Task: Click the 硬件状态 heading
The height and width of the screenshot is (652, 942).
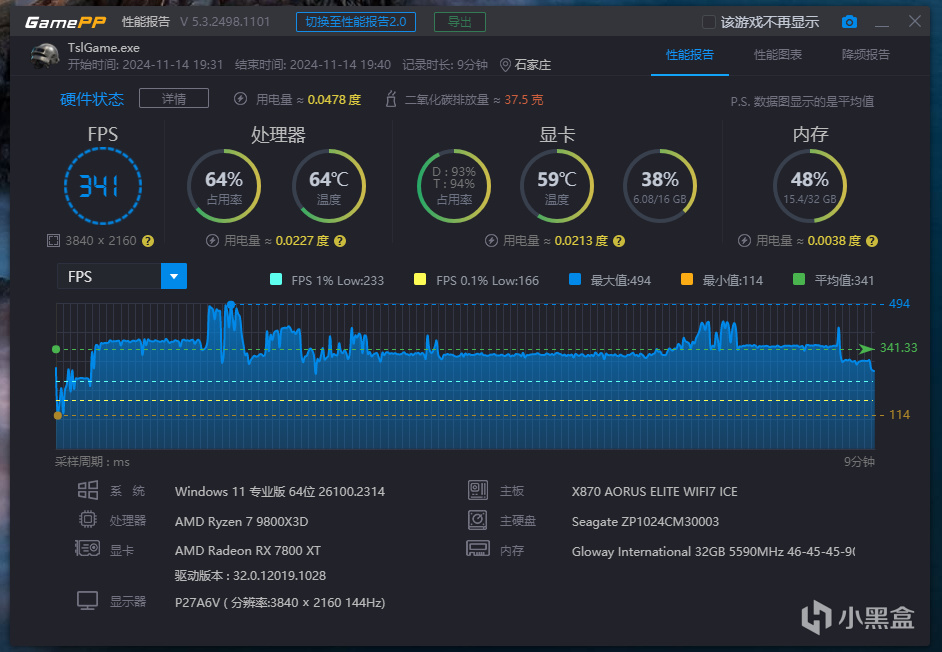Action: [92, 99]
